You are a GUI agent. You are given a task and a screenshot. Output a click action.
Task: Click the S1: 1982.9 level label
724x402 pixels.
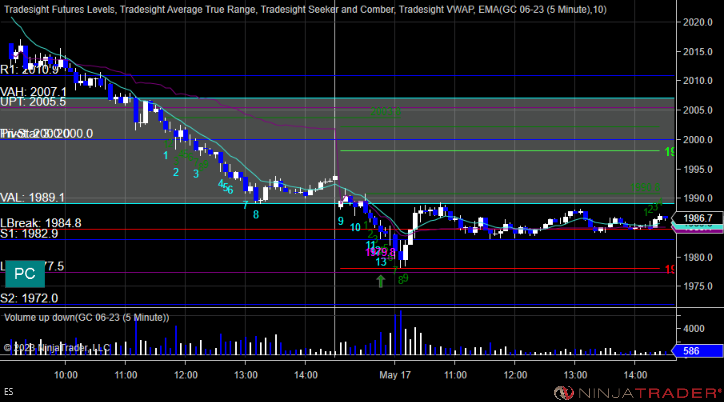[x=29, y=234]
